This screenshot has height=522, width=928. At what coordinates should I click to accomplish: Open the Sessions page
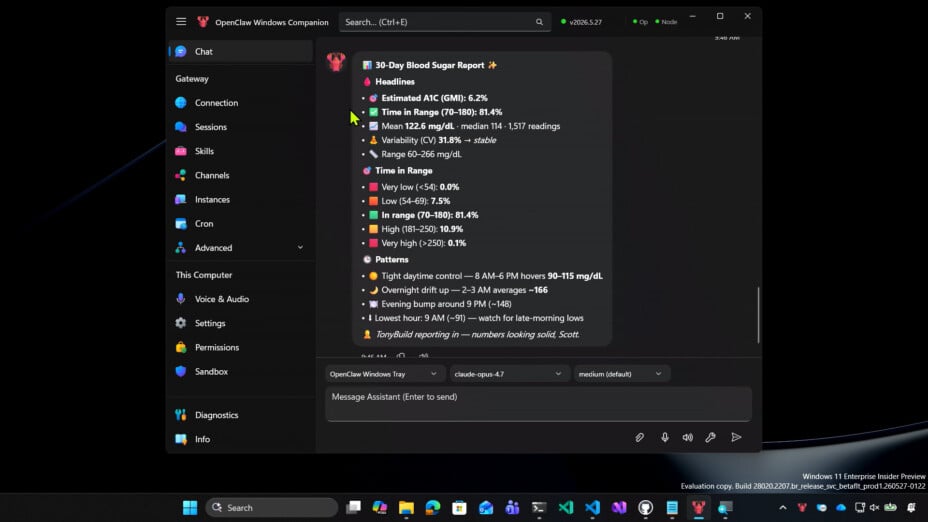click(x=241, y=127)
